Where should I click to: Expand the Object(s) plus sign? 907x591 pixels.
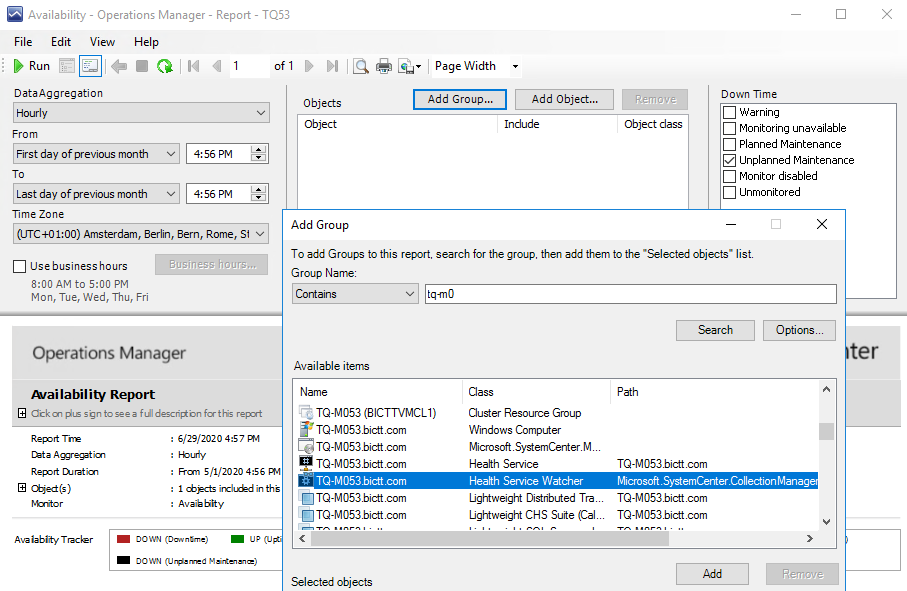[22, 487]
